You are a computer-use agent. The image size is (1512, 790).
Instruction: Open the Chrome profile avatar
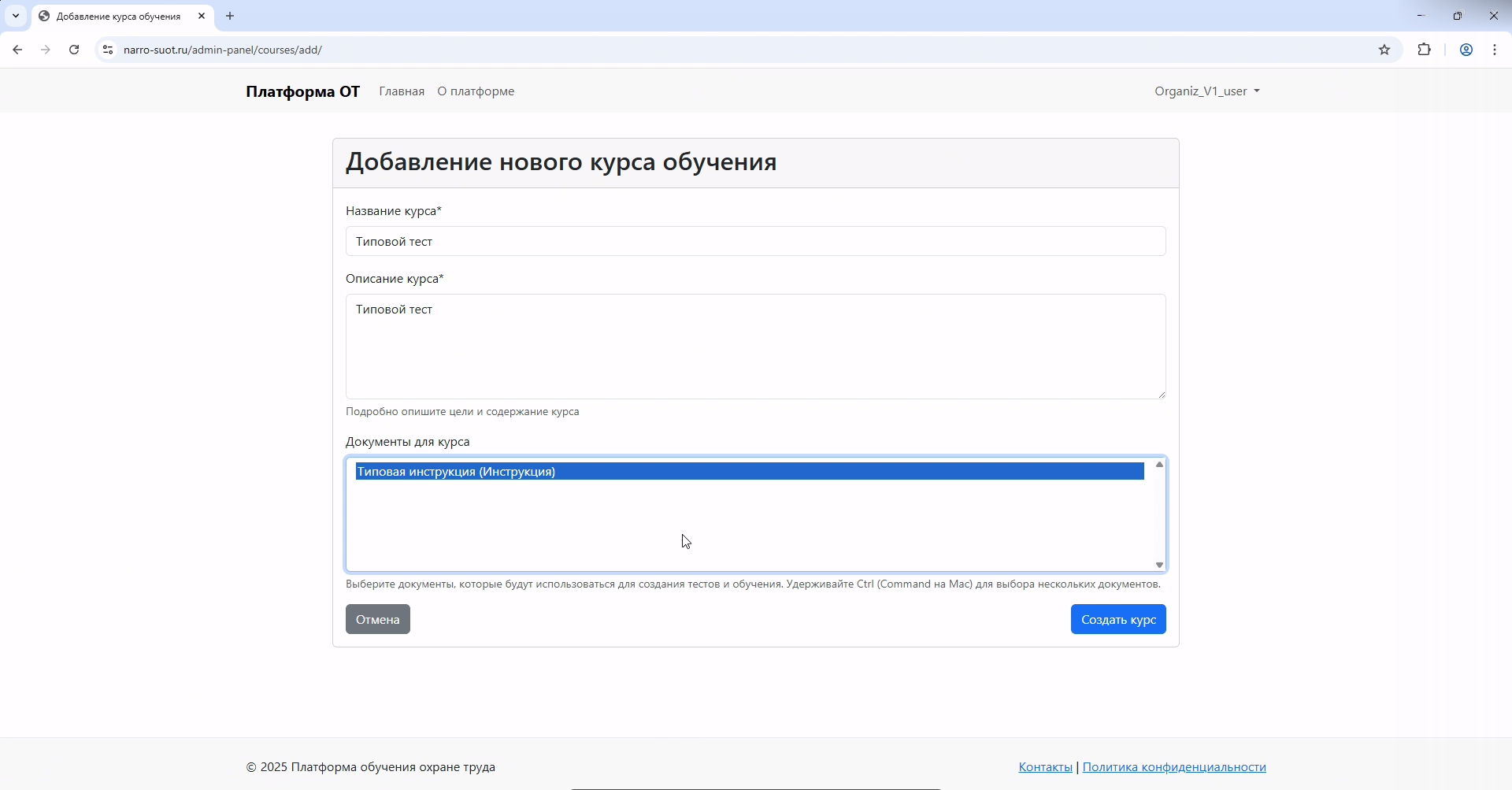click(x=1466, y=49)
